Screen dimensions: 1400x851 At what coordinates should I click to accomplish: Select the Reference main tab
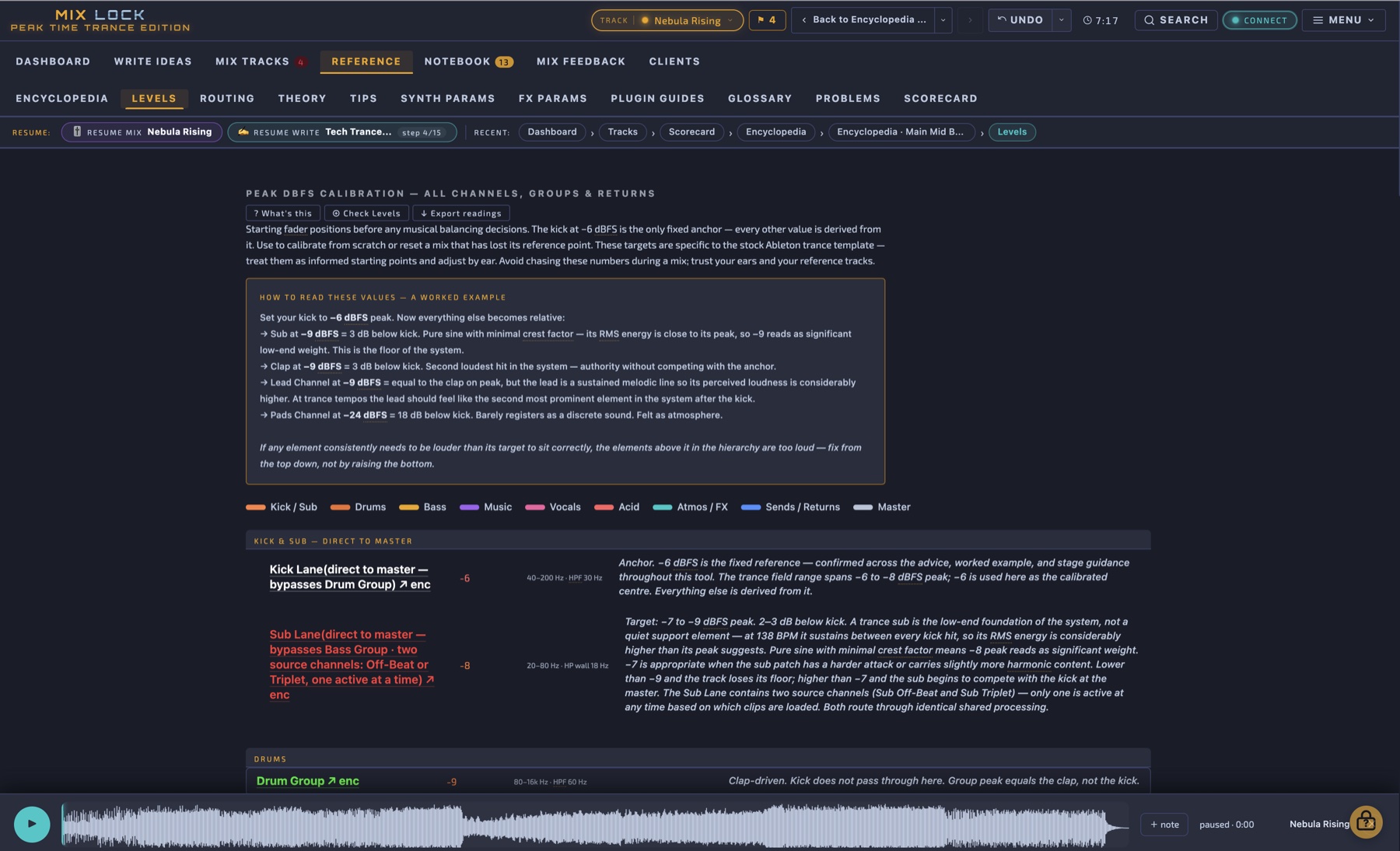[x=366, y=61]
